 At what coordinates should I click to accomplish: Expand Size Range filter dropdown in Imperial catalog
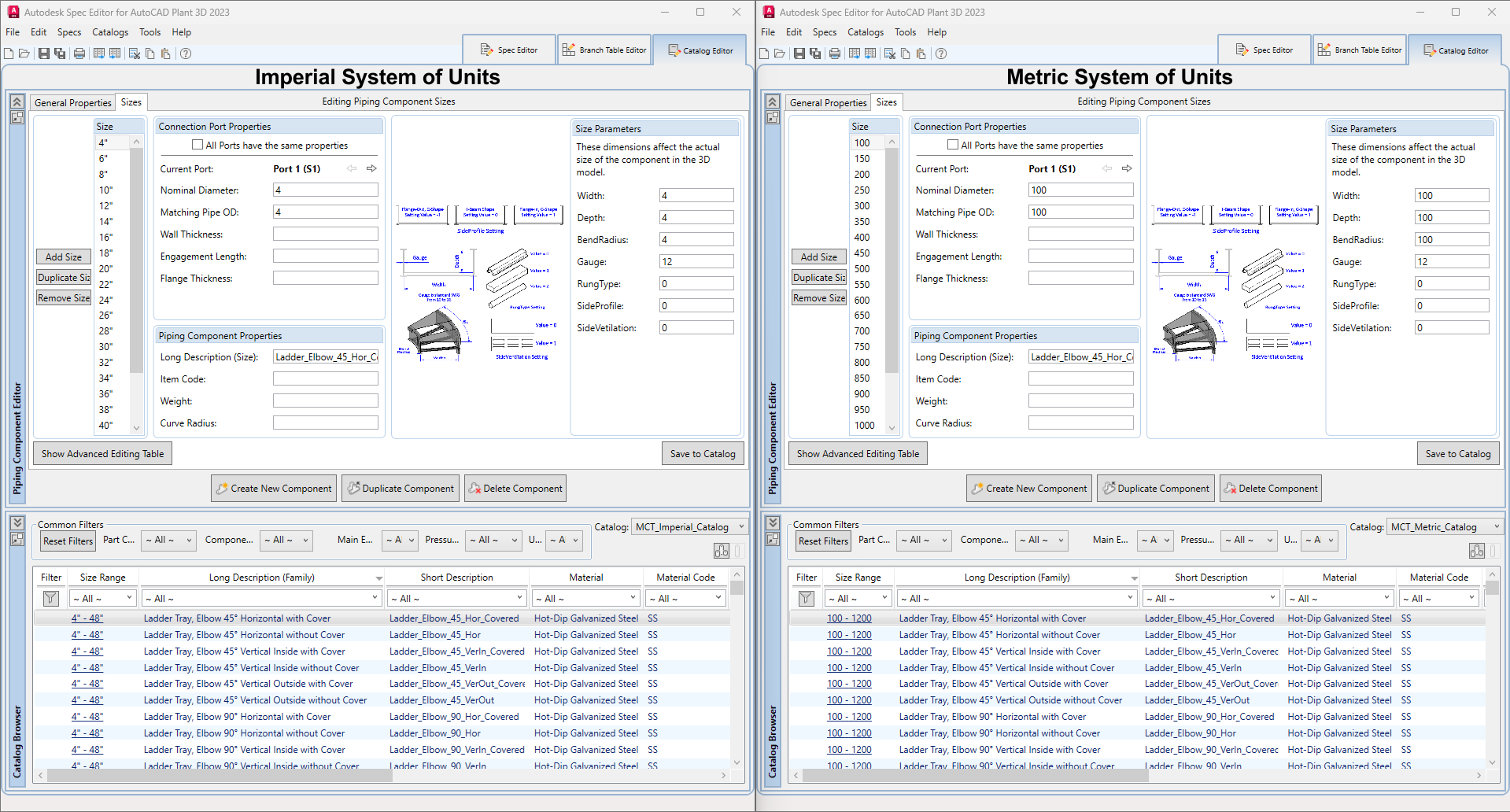[x=104, y=599]
